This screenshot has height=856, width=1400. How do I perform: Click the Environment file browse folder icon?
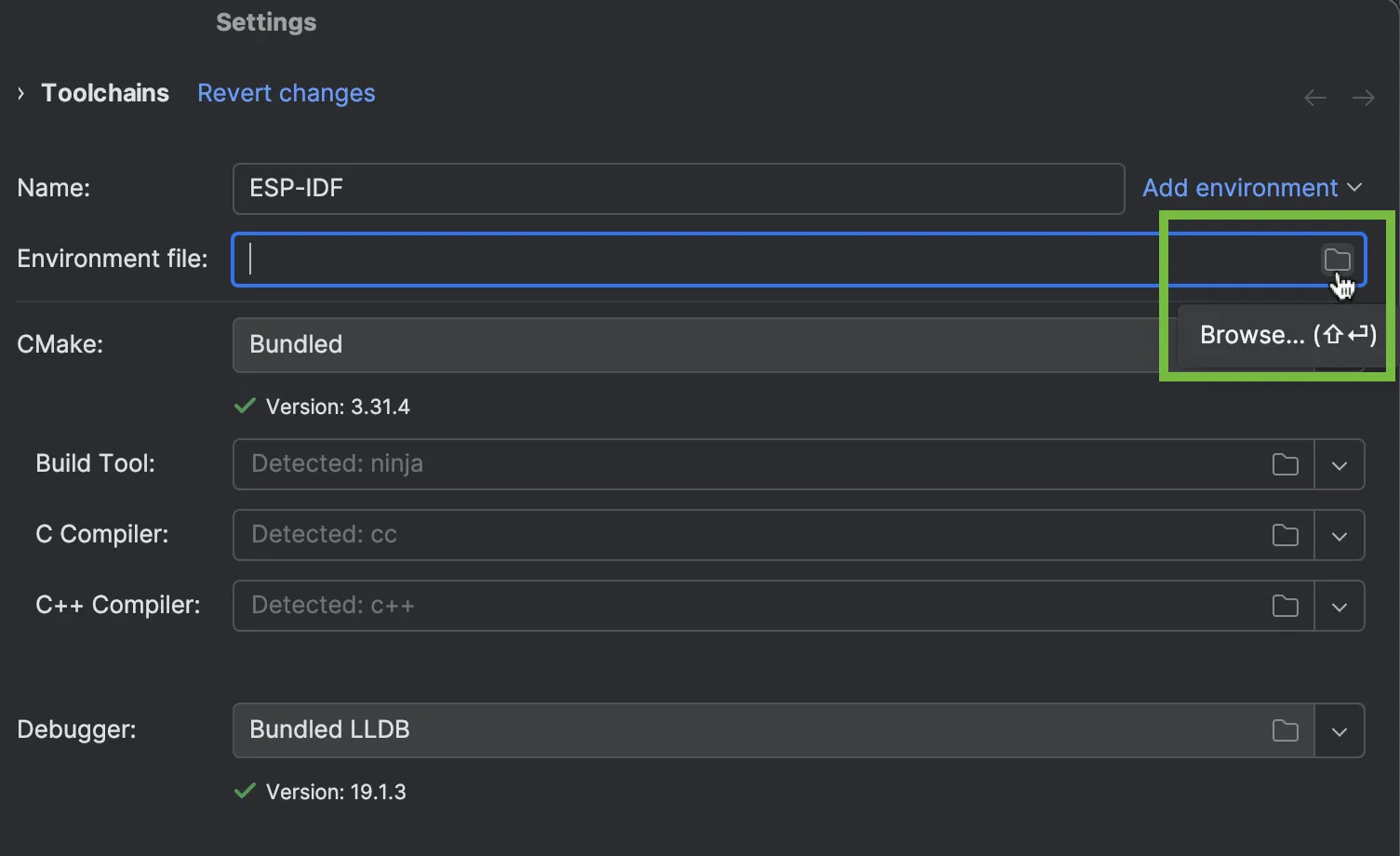1337,260
